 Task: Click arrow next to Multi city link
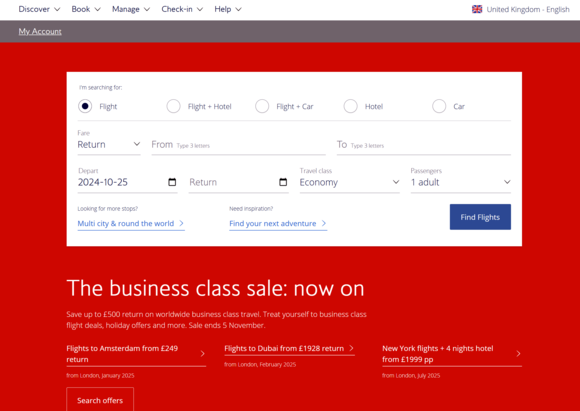coord(181,223)
